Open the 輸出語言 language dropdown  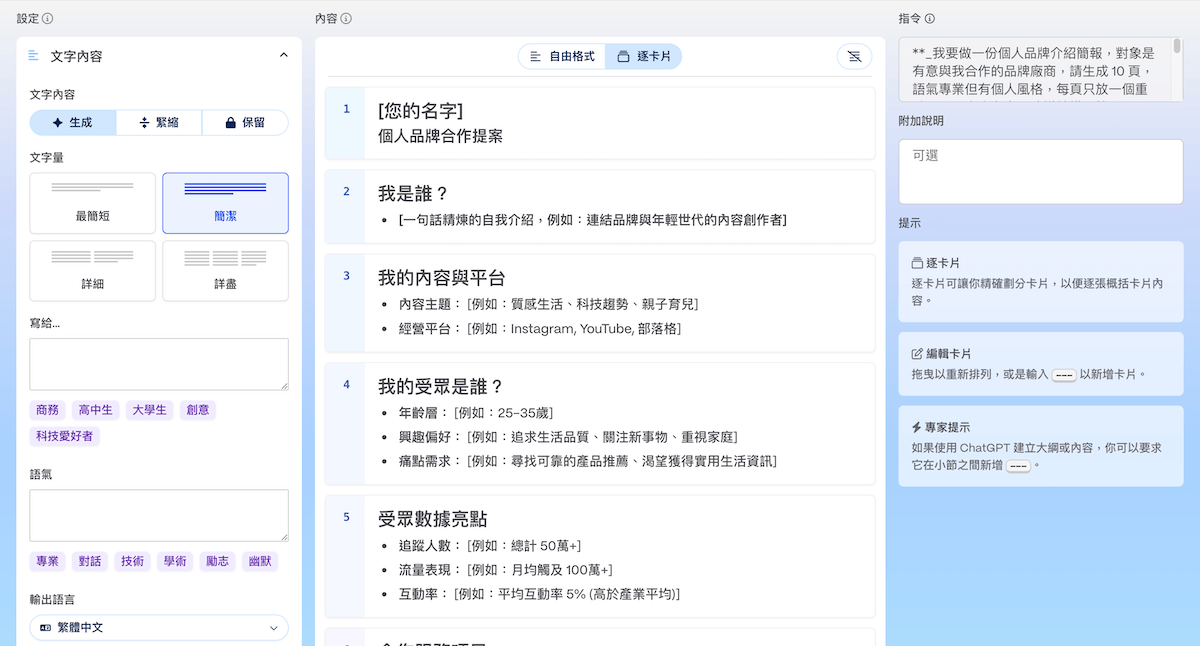pyautogui.click(x=159, y=627)
